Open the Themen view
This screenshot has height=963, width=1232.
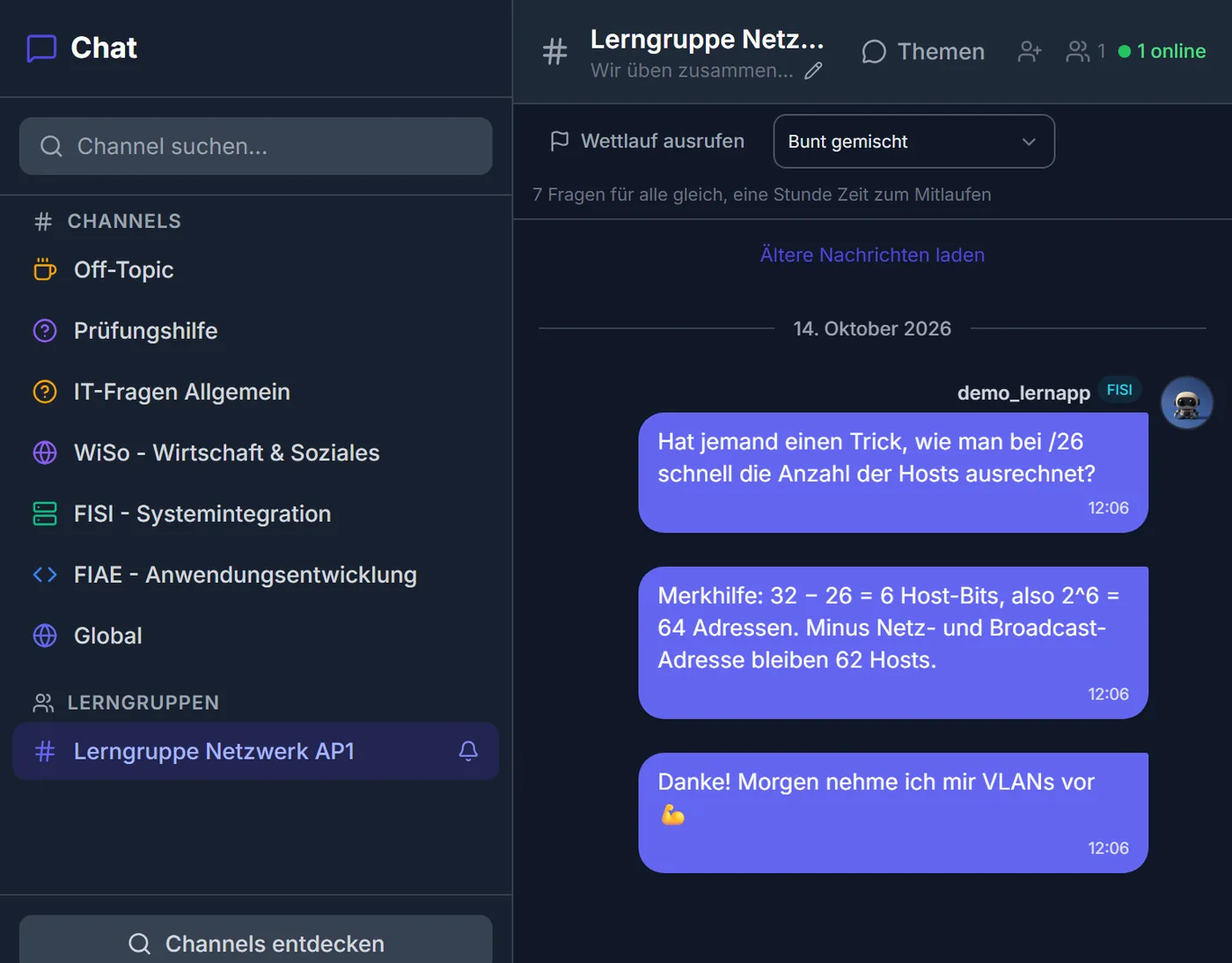(923, 52)
